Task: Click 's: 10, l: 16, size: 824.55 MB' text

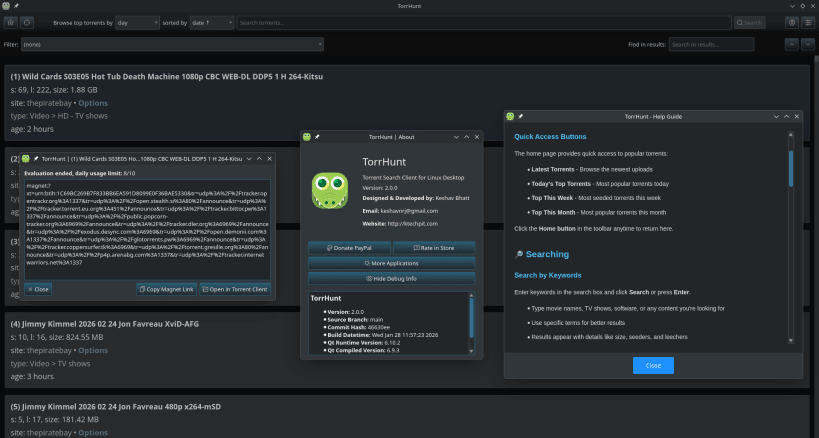Action: pos(57,337)
